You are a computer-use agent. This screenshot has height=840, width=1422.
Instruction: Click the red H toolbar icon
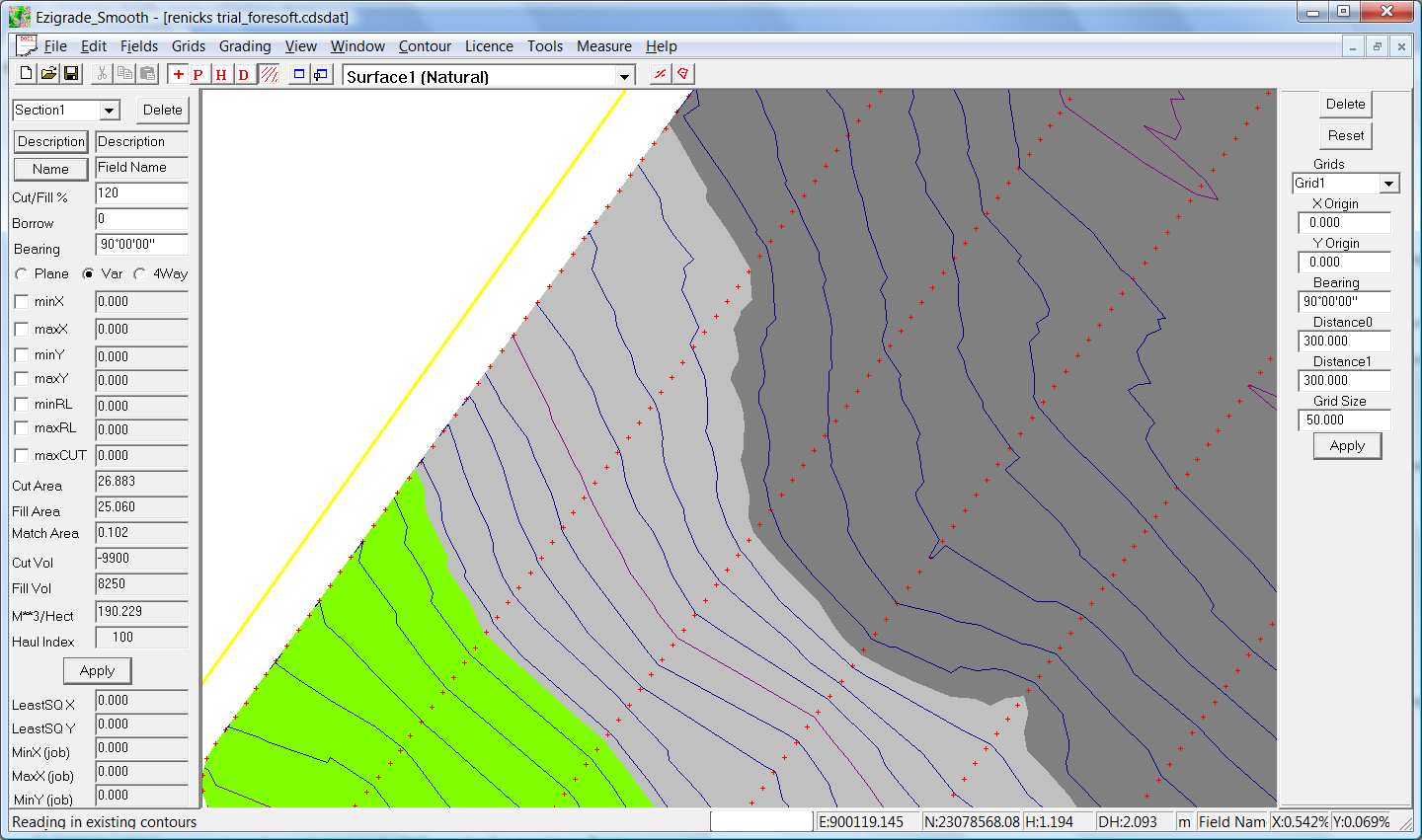[x=221, y=75]
